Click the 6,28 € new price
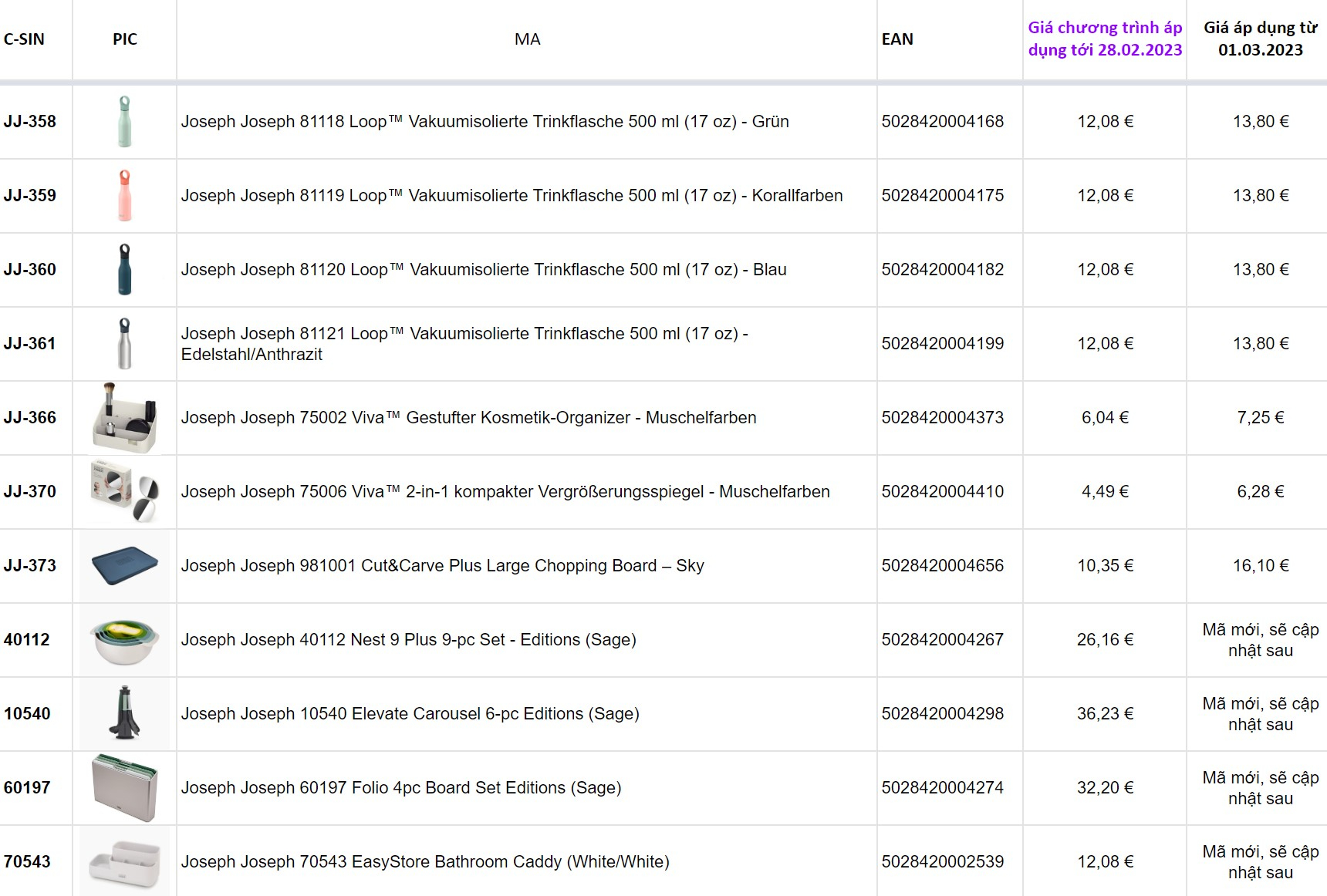The image size is (1327, 896). coord(1261,491)
